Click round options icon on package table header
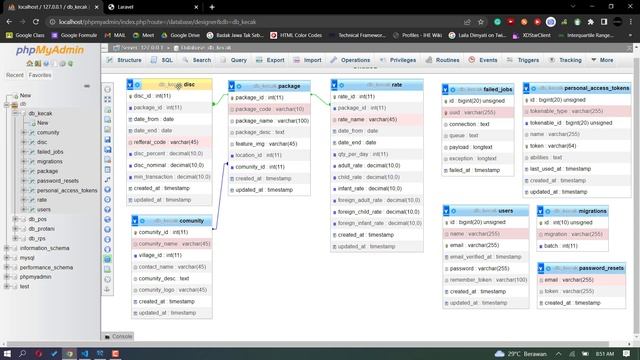The image size is (640, 360). coord(239,87)
